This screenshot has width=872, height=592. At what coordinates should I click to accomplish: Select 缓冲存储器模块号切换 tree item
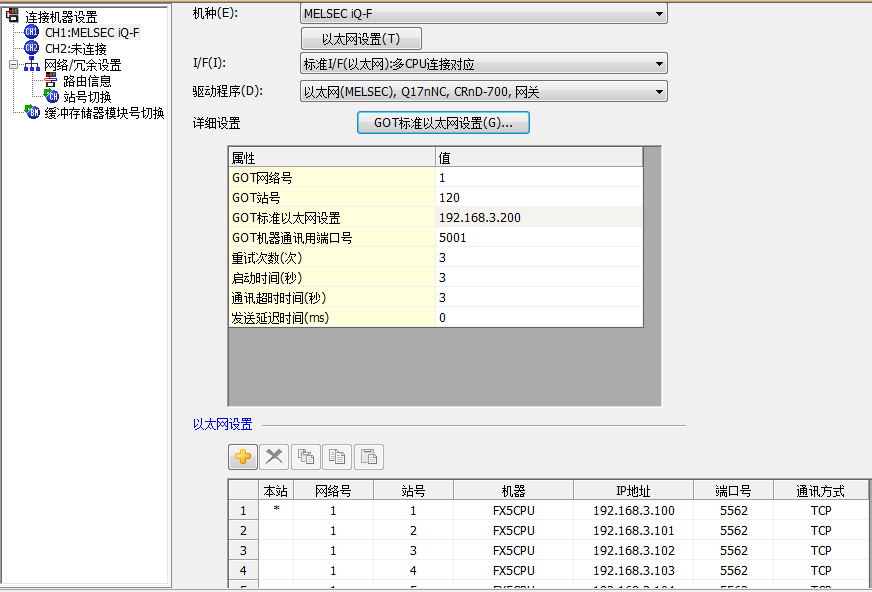104,113
